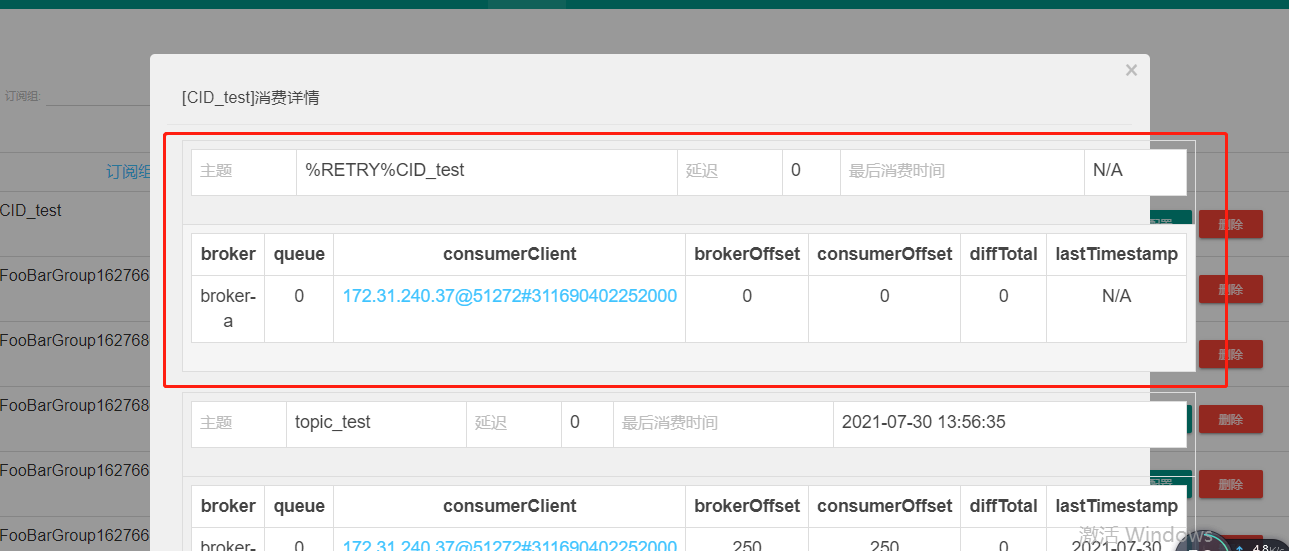Screen dimensions: 1289x551
Task: Click the 订阅组 input field behind dialog
Action: click(98, 96)
